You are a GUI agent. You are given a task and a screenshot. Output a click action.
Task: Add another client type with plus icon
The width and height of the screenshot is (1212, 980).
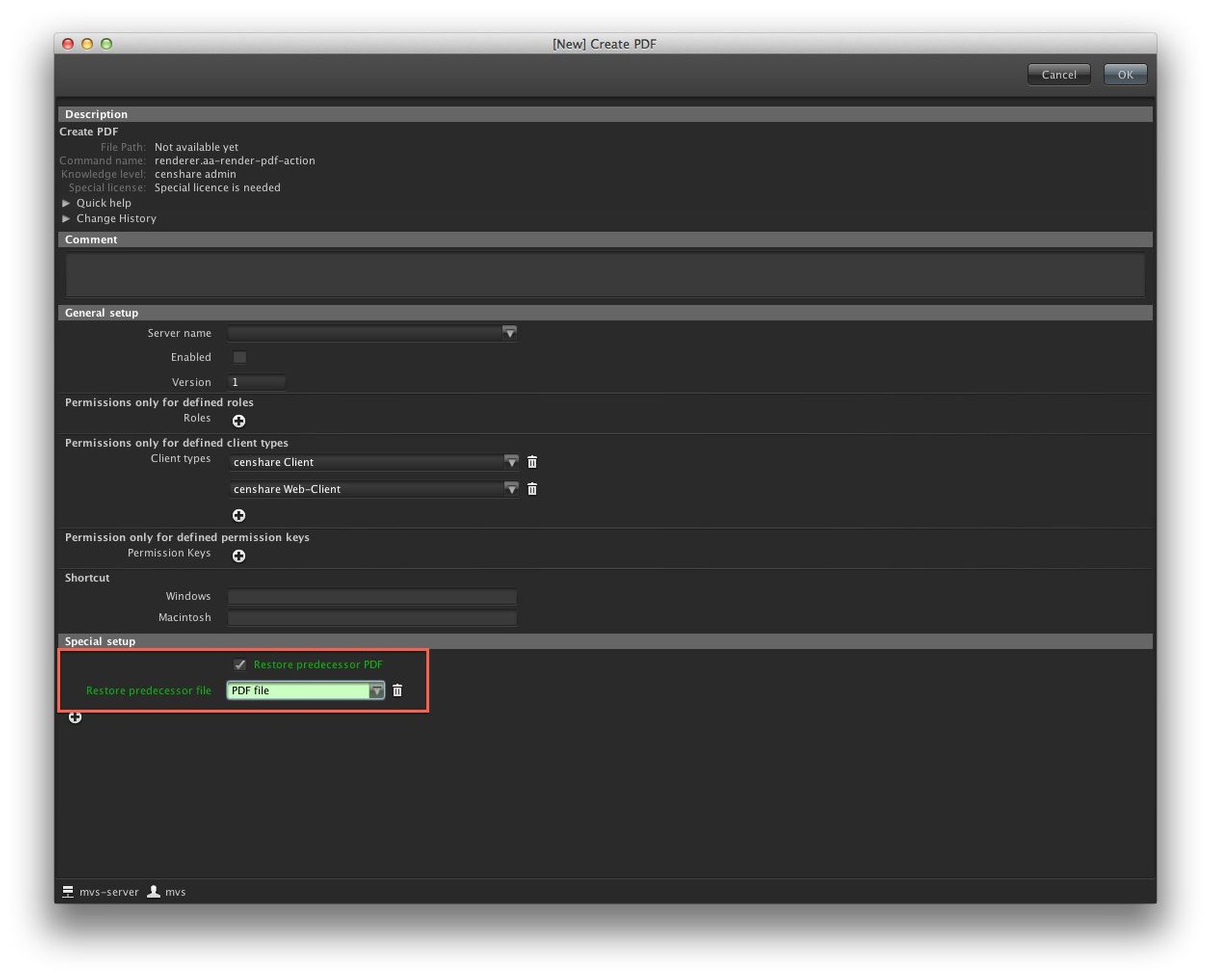tap(238, 515)
